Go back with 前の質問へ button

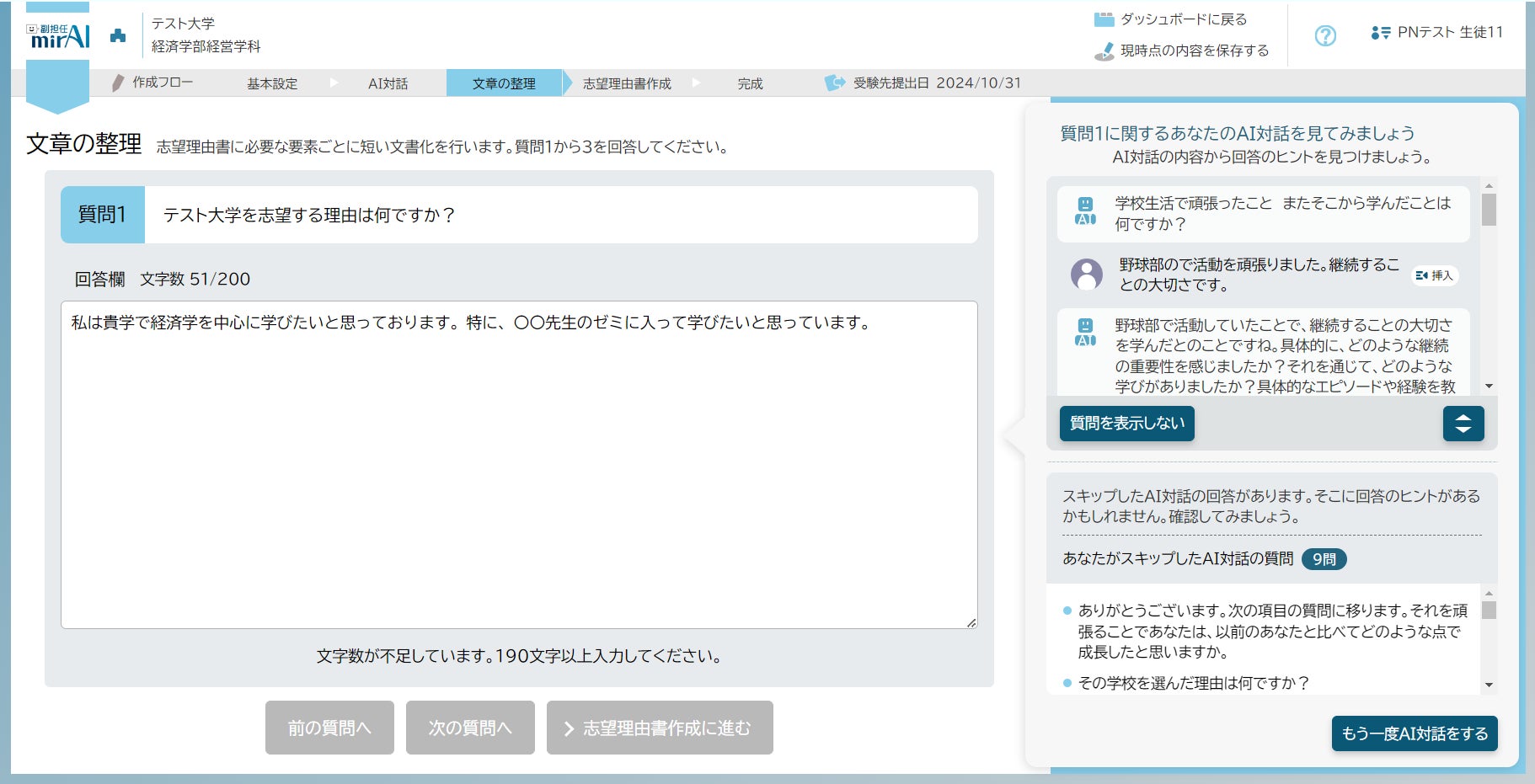tap(329, 728)
